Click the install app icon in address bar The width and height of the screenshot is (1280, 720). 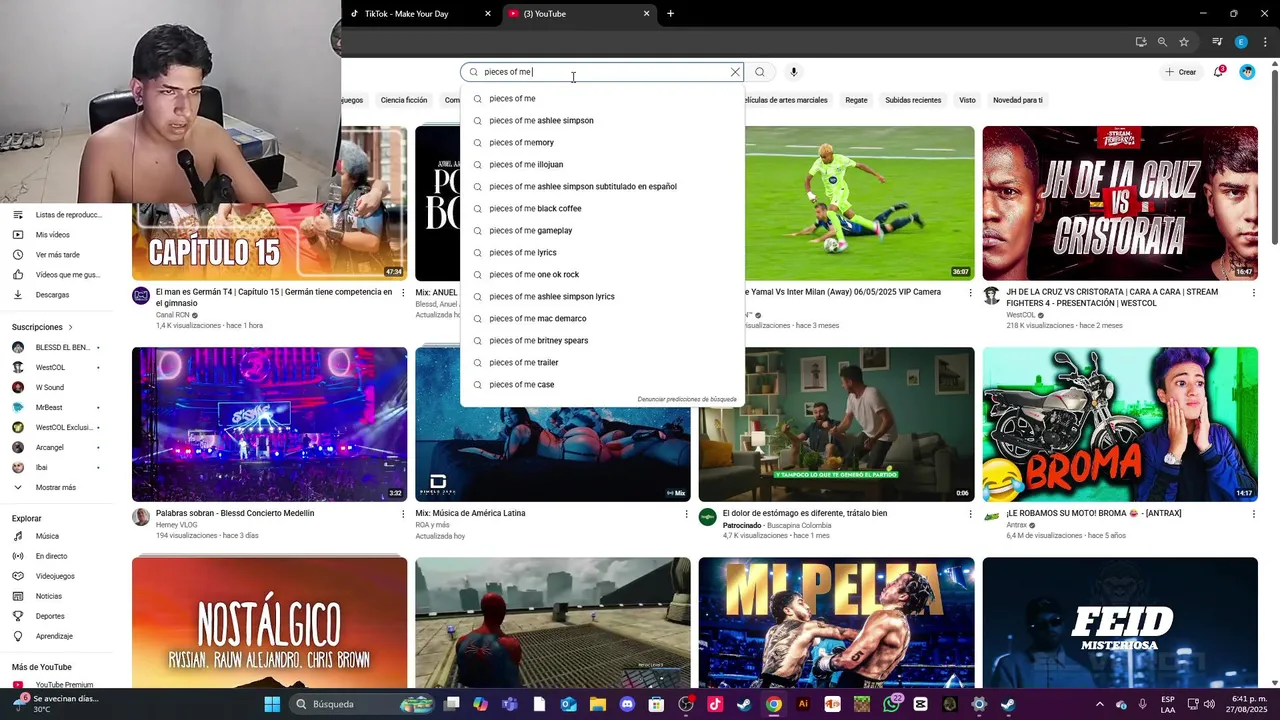pos(1141,42)
